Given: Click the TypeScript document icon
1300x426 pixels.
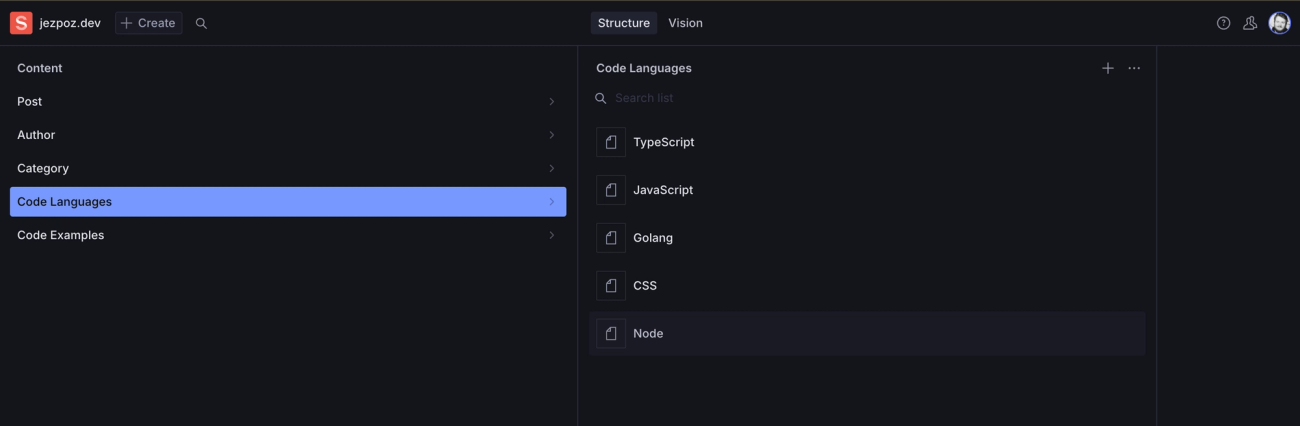Looking at the screenshot, I should (x=611, y=142).
